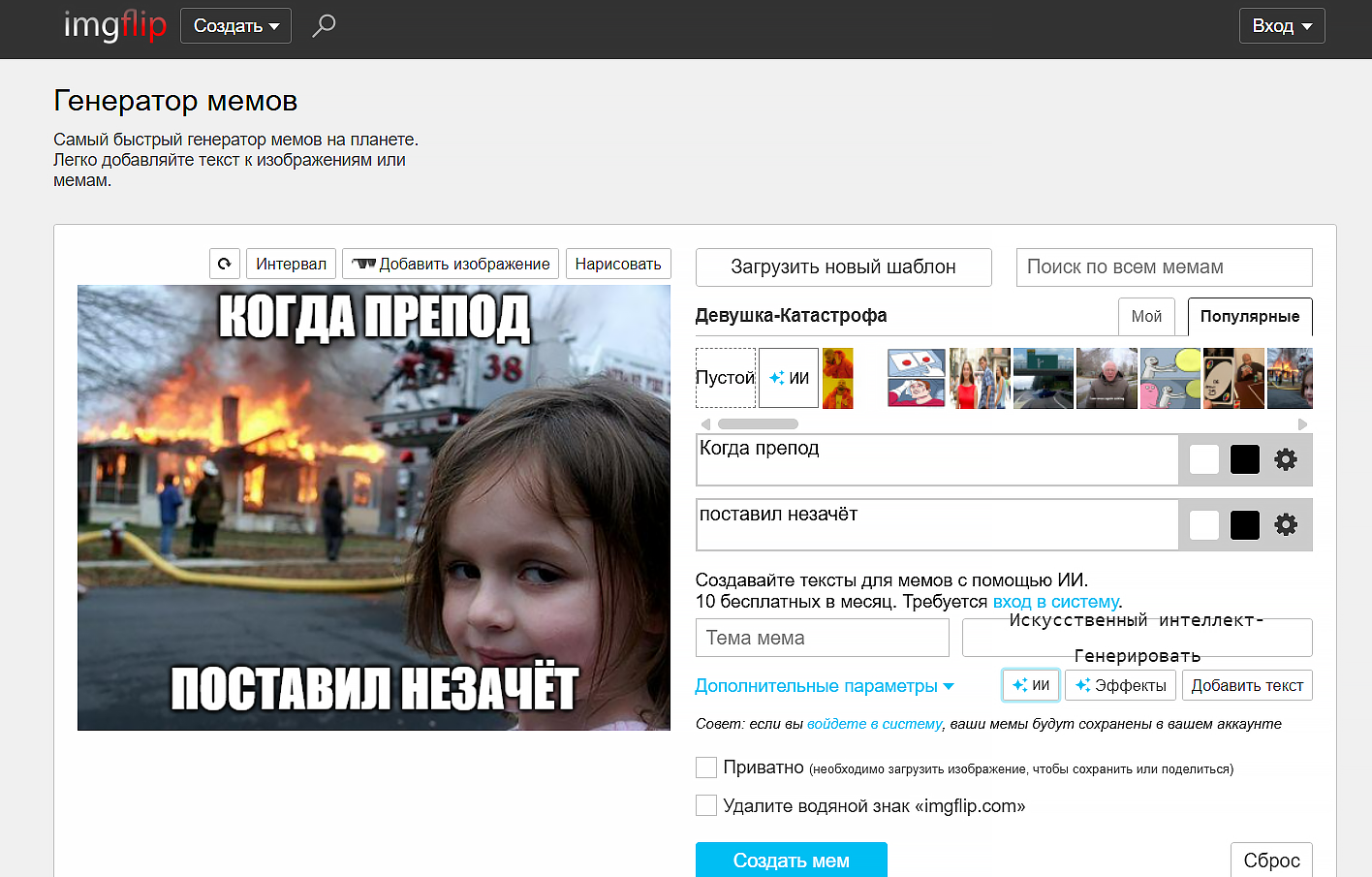Image resolution: width=1372 pixels, height=877 pixels.
Task: Click the Интервал button
Action: coord(291,264)
